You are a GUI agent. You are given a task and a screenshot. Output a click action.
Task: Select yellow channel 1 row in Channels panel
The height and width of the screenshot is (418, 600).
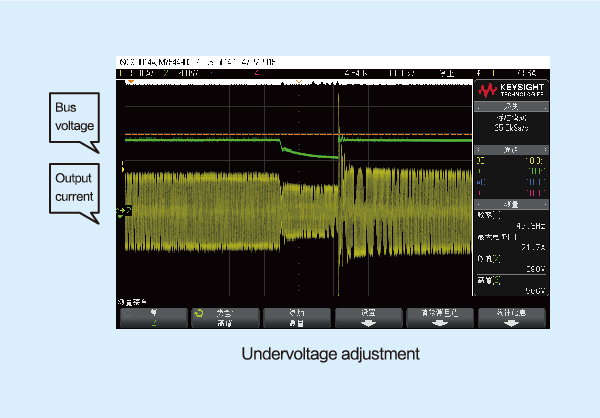511,161
